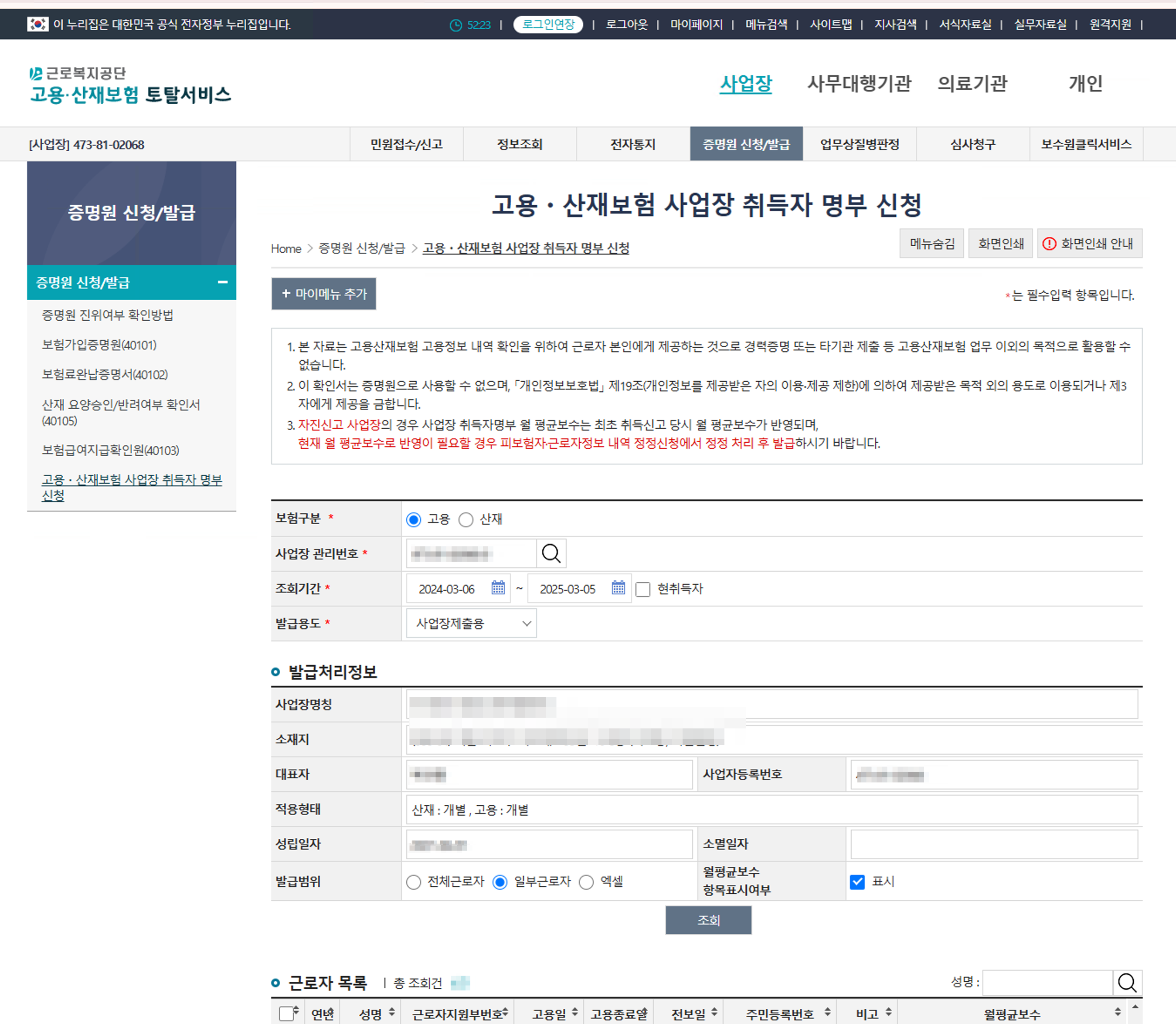Click the 근로복지공단 토탈서비스 logo
Screen dimensions: 1176x1024
click(x=130, y=86)
